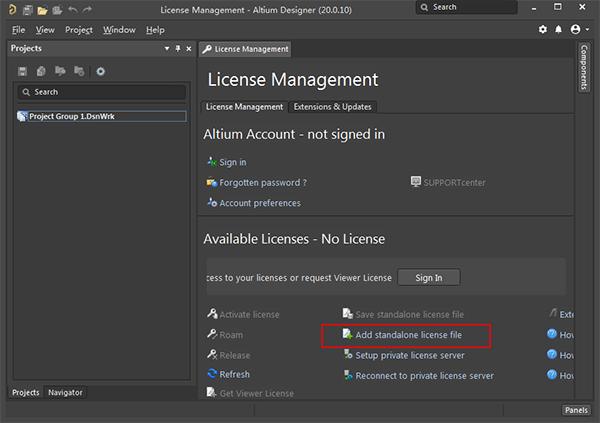Click Reconnect to private license server
The height and width of the screenshot is (423, 600).
425,376
